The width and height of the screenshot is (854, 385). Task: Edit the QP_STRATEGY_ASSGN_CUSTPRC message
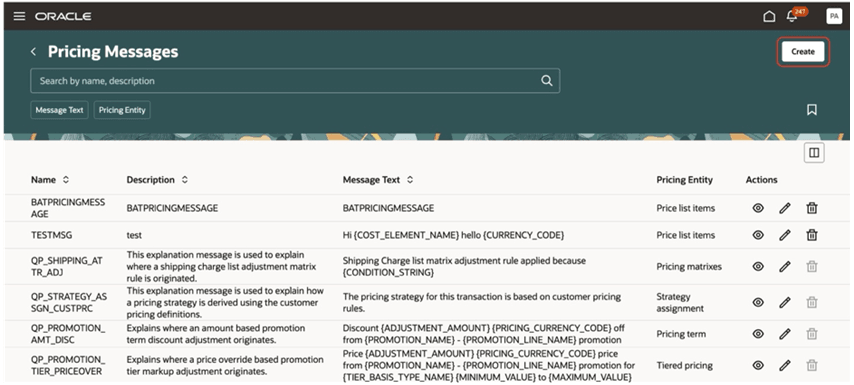tap(784, 303)
